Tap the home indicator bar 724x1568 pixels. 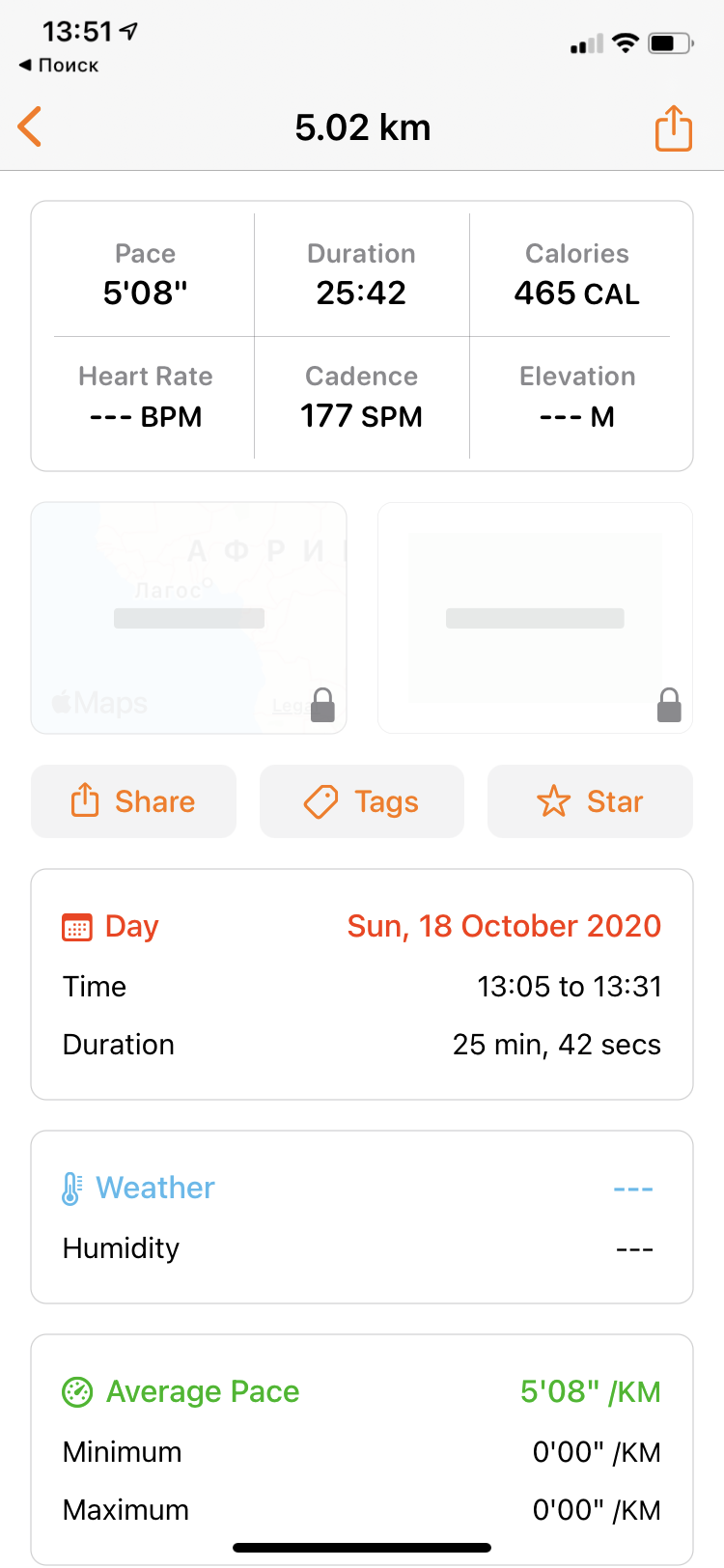coord(362,1548)
